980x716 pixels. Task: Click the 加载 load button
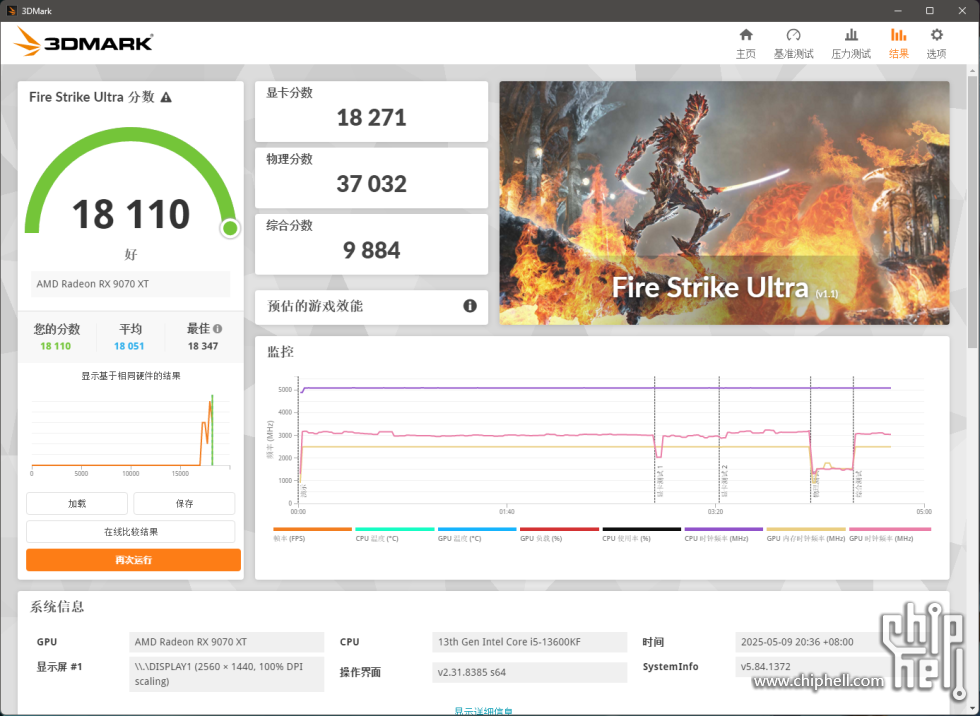(77, 504)
